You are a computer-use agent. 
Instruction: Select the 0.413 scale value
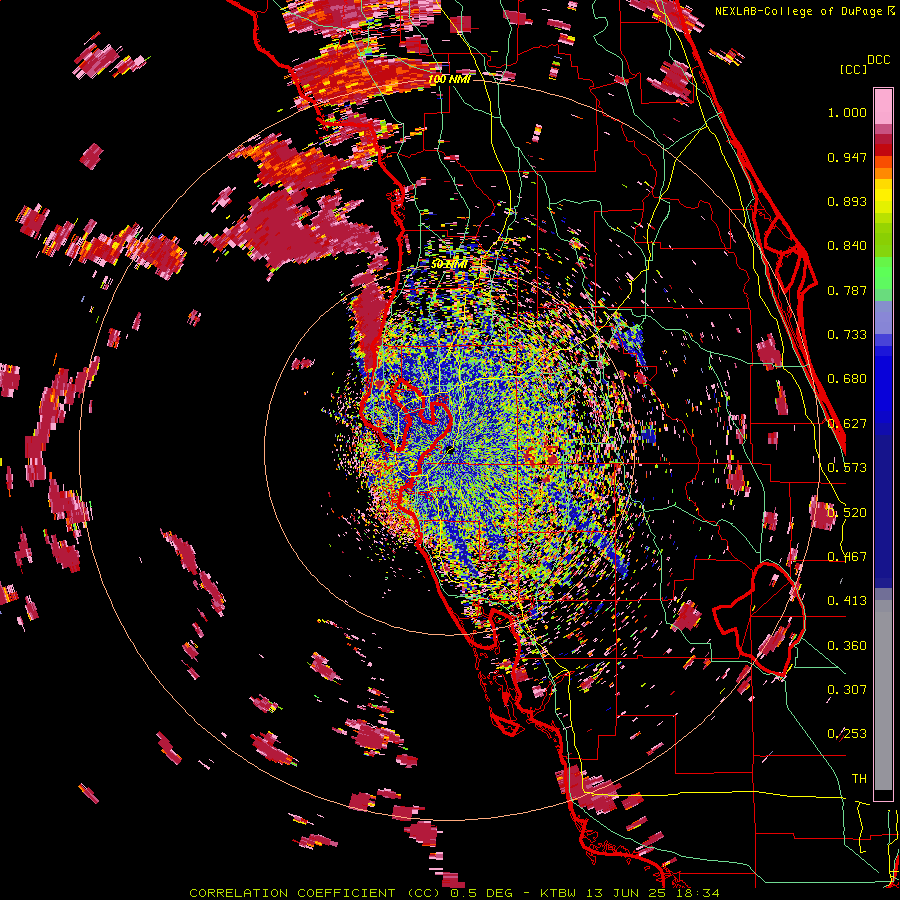point(847,601)
